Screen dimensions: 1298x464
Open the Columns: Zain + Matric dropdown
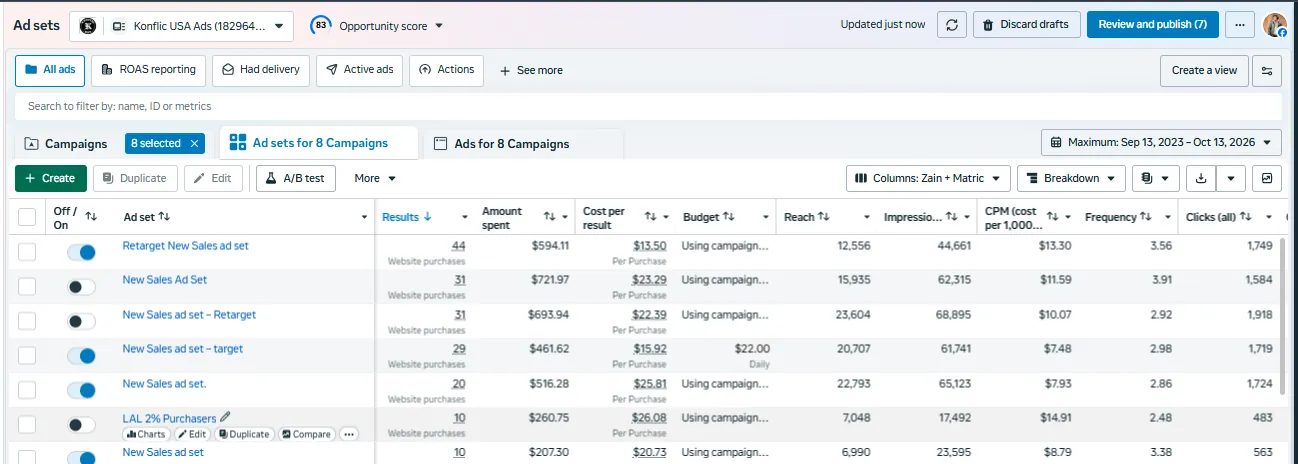point(928,178)
